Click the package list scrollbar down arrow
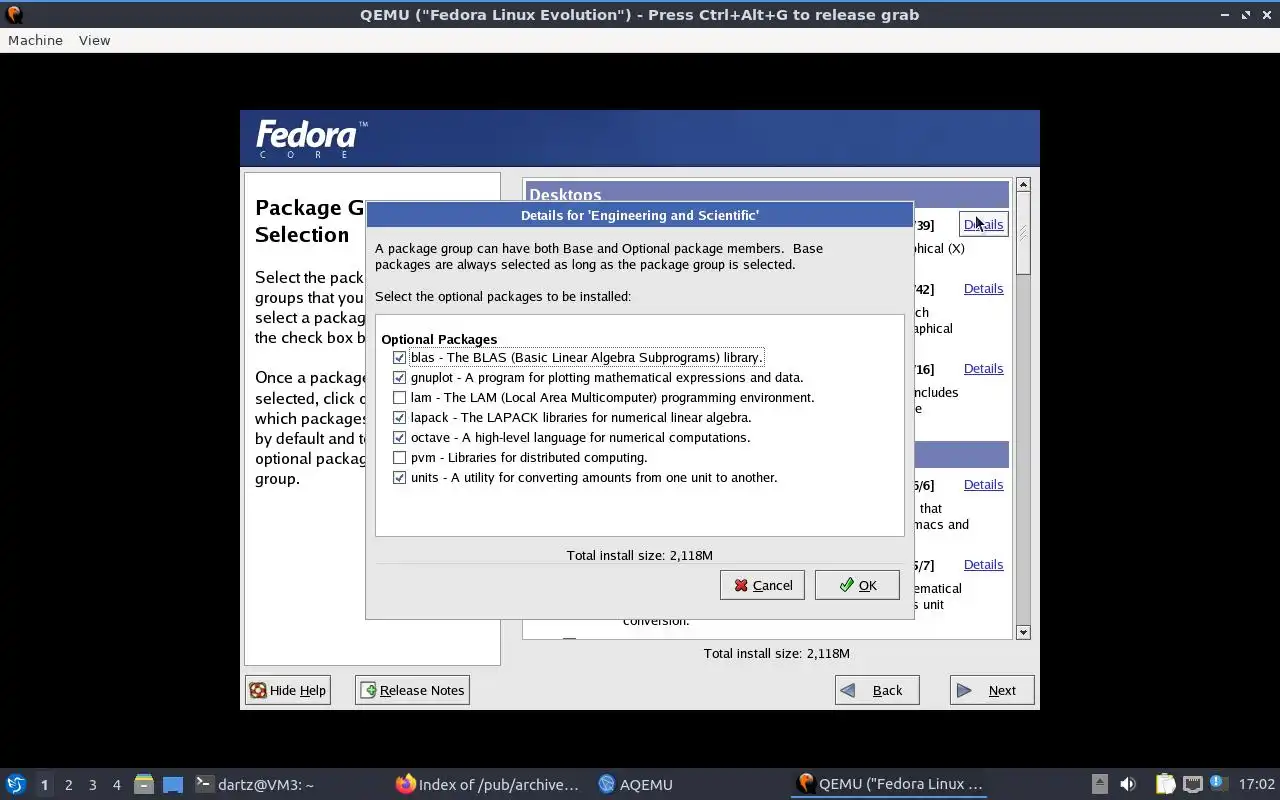Image resolution: width=1280 pixels, height=800 pixels. (x=1023, y=632)
